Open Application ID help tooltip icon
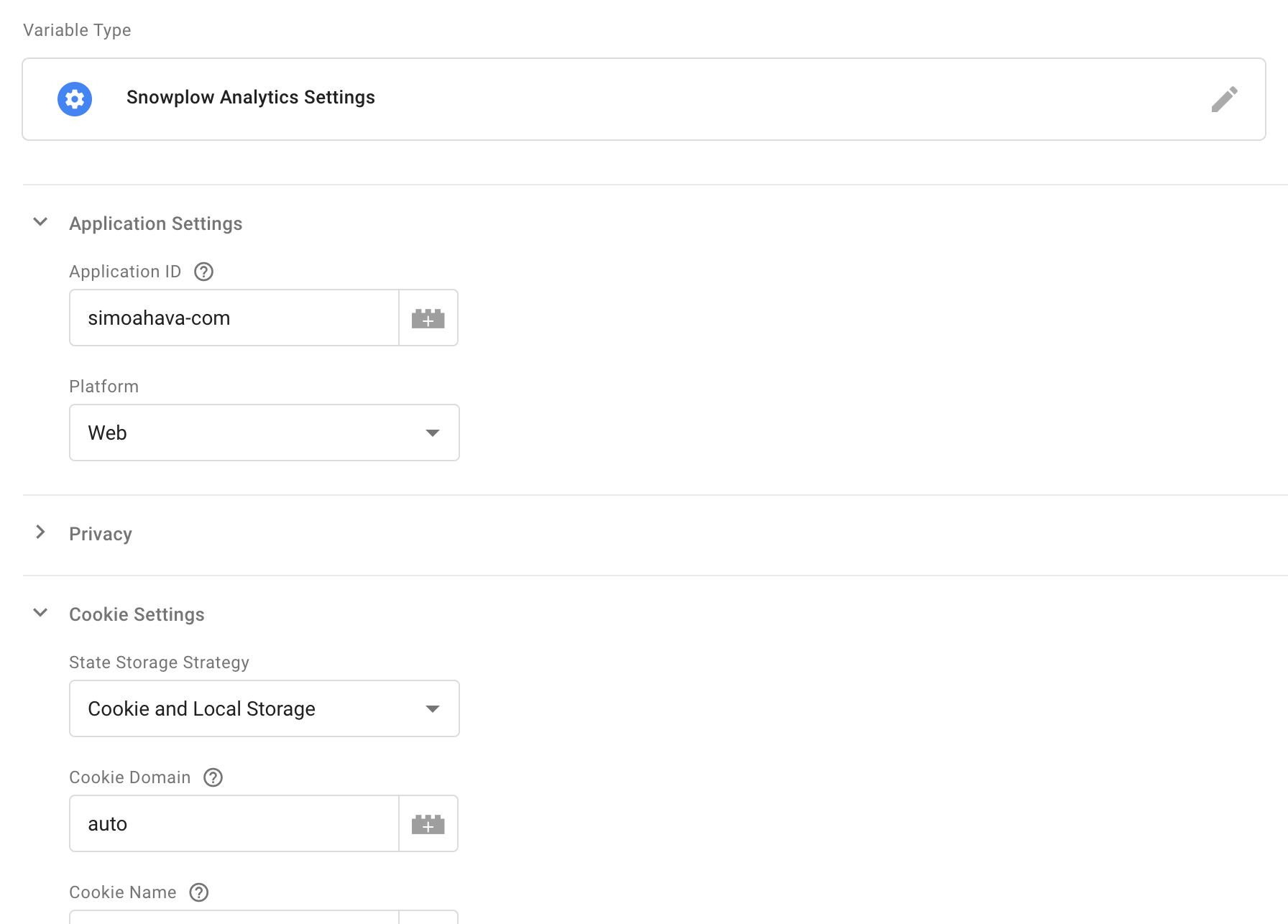Screen dimensions: 1288x924 (204, 272)
